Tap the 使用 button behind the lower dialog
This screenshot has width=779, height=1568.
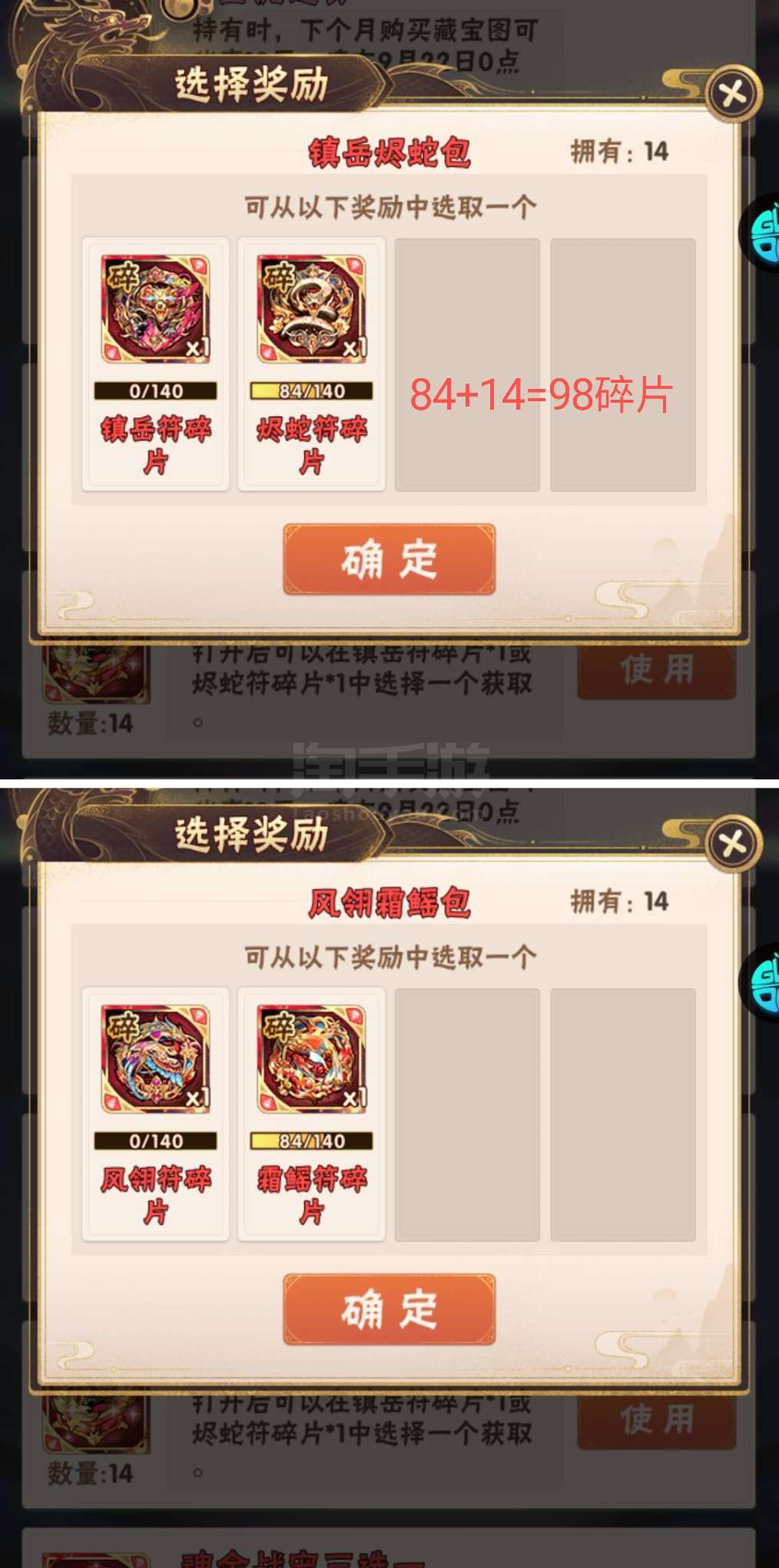click(657, 1420)
